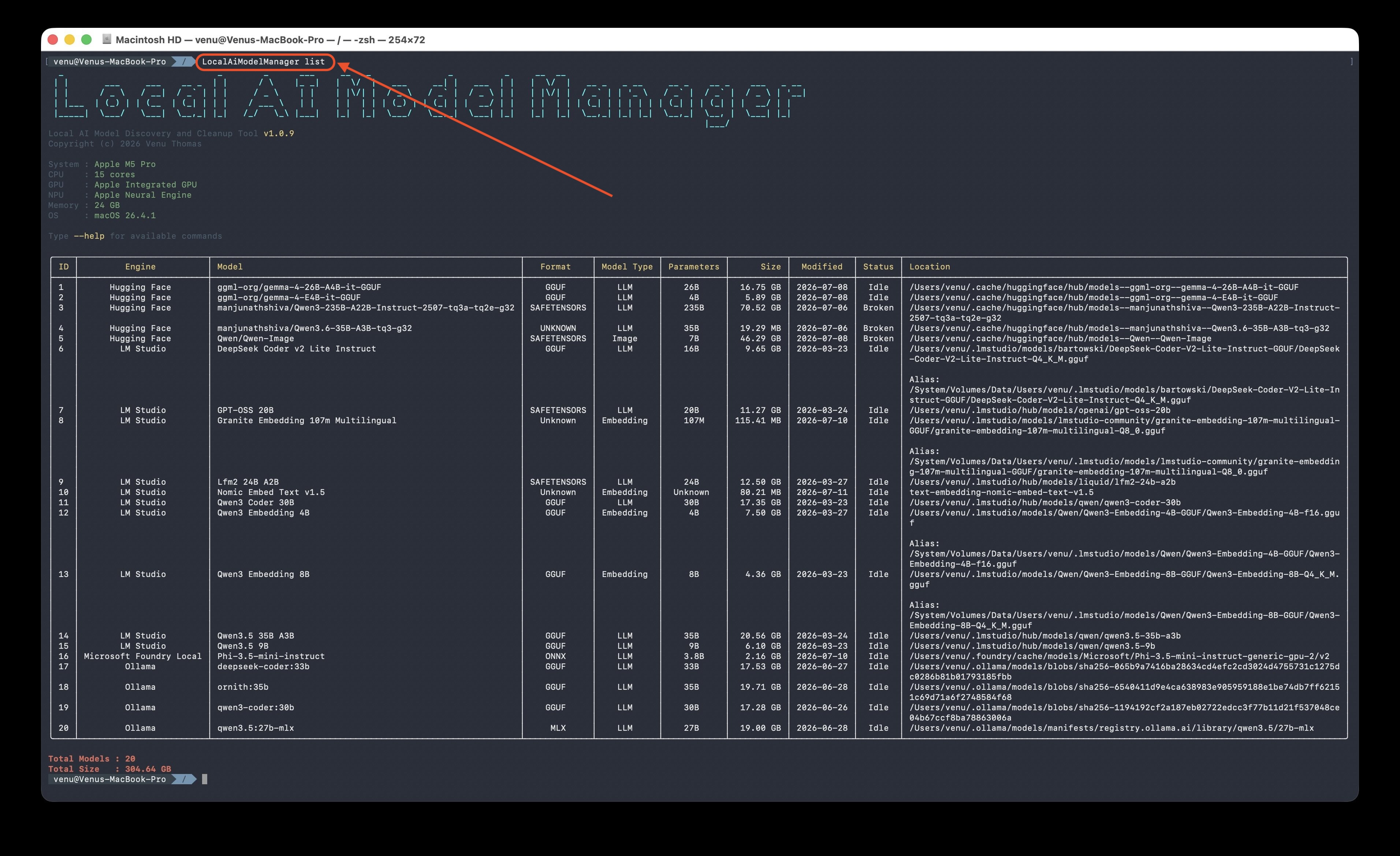Click the 'Qwen3 Embedding 4B' model name

pos(263,512)
